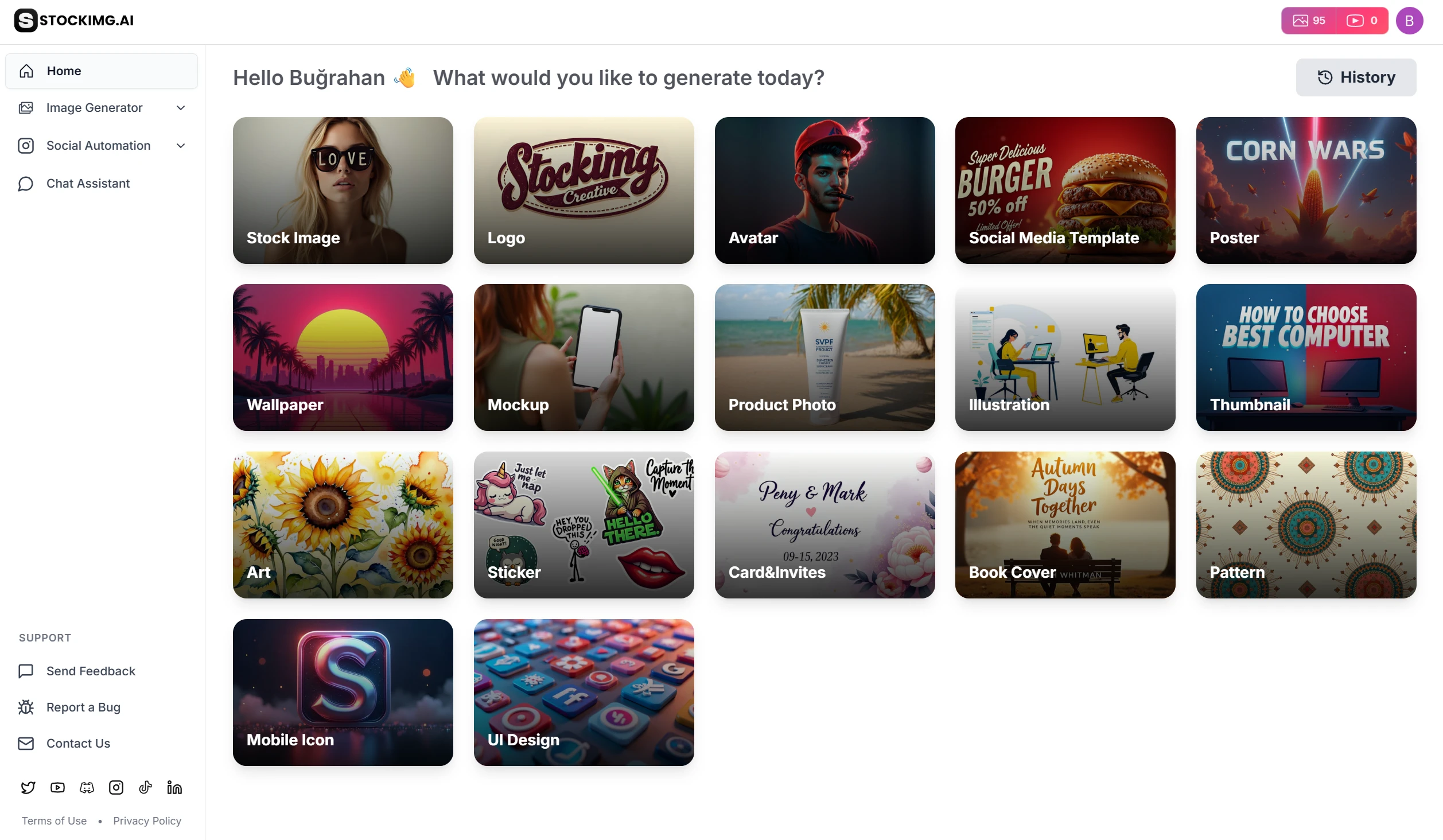Open the YouTube social link icon
This screenshot has height=840, width=1443.
pos(57,787)
